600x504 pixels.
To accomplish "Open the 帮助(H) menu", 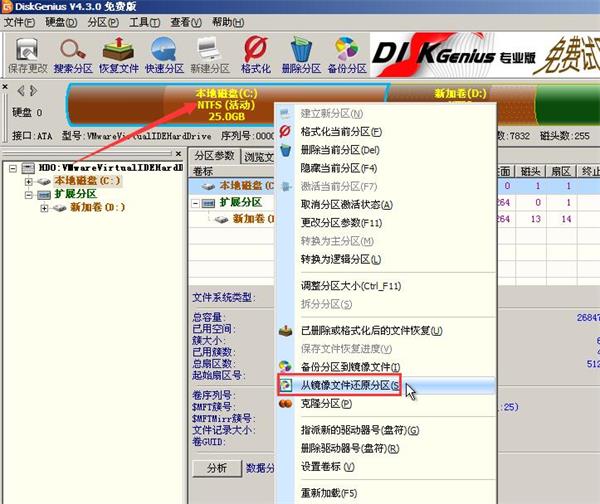I will tap(228, 22).
